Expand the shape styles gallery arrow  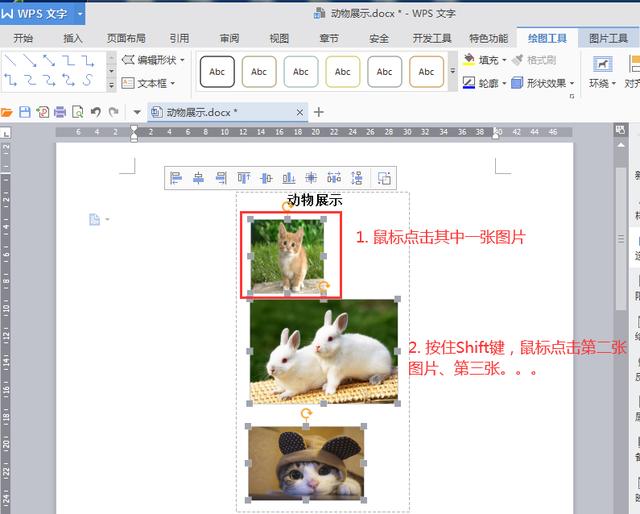[x=453, y=71]
